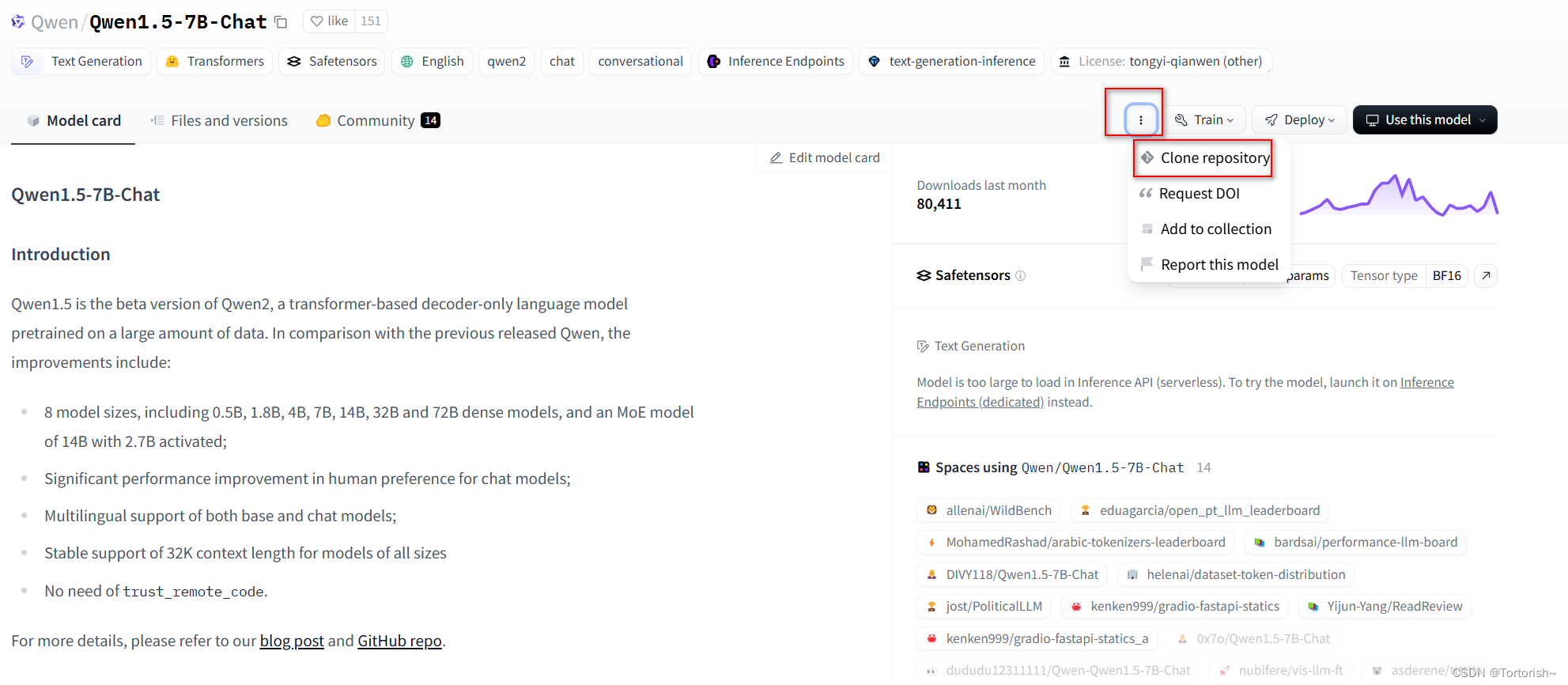
Task: Open the Qwen organization link
Action: pos(55,22)
